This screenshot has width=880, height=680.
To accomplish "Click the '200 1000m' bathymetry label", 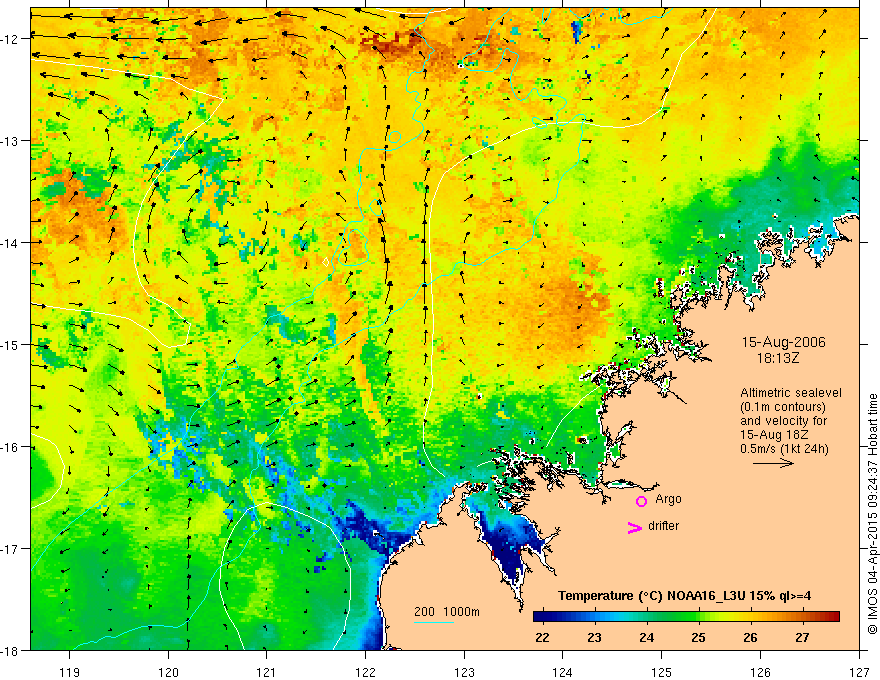I will (447, 612).
